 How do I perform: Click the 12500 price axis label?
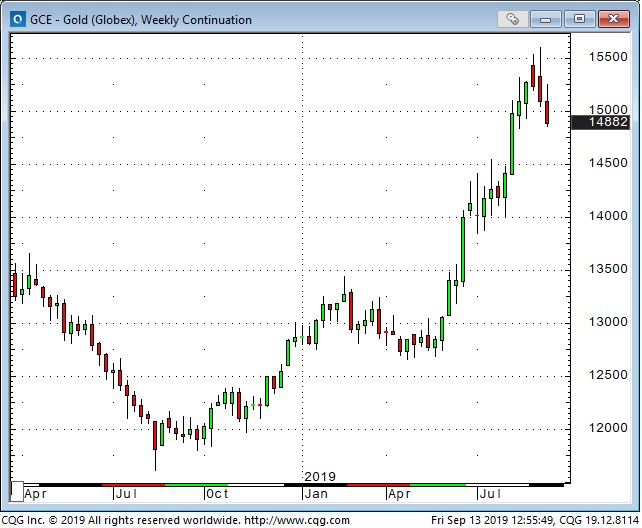[608, 375]
